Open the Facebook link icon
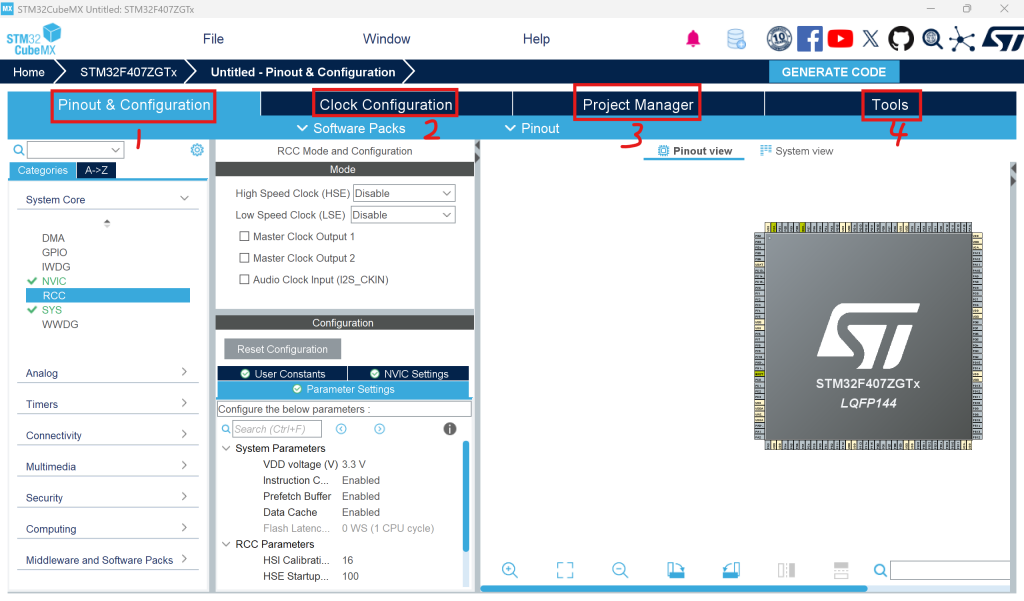The height and width of the screenshot is (601, 1024). tap(810, 39)
